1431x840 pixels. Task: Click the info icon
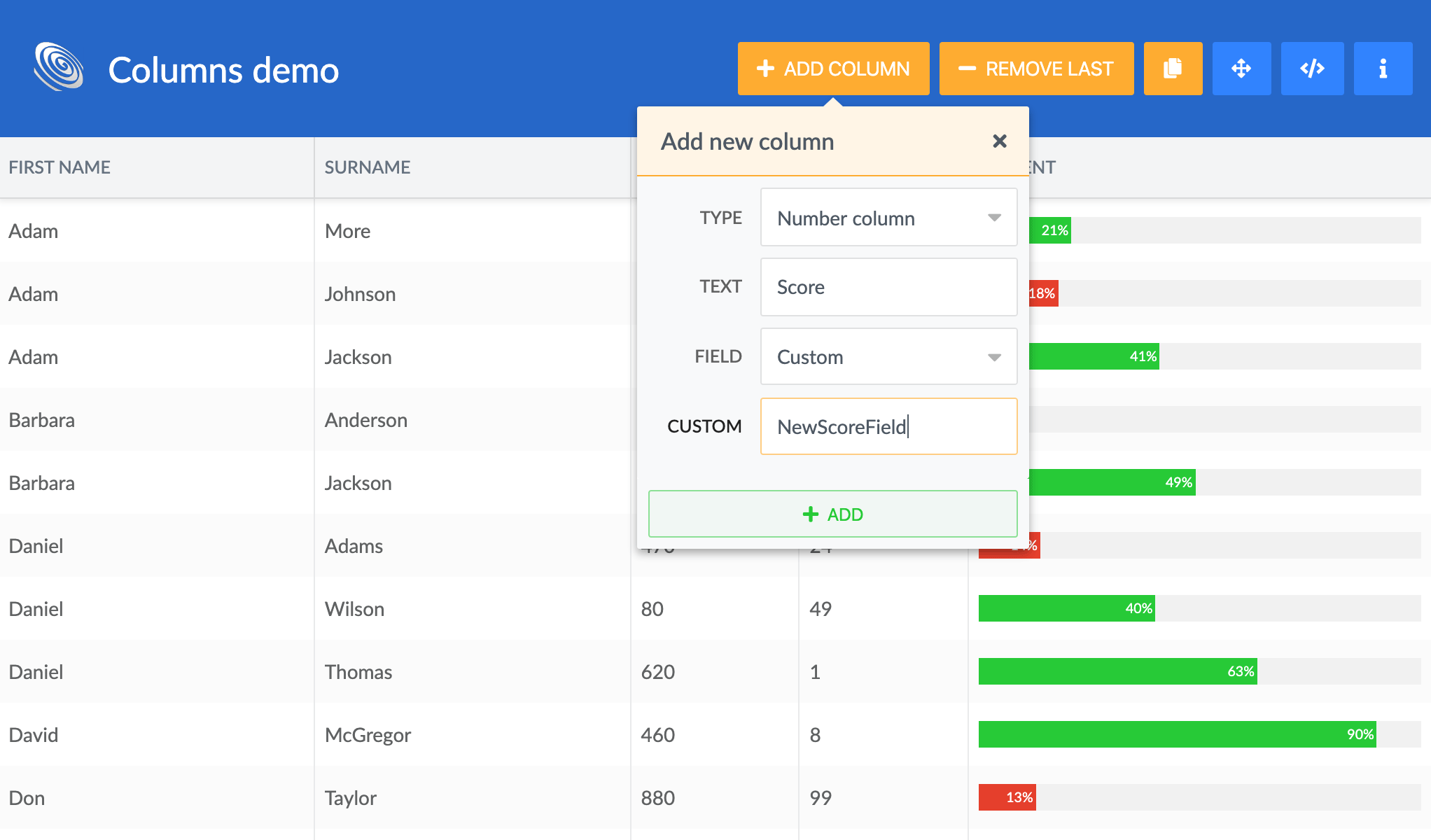tap(1383, 68)
